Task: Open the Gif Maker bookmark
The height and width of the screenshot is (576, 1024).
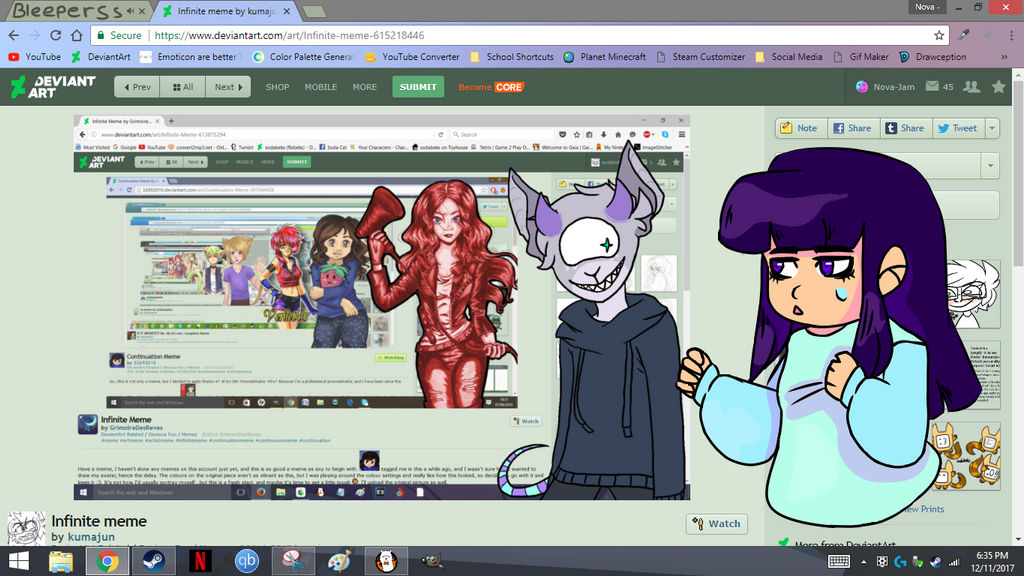Action: click(x=861, y=57)
